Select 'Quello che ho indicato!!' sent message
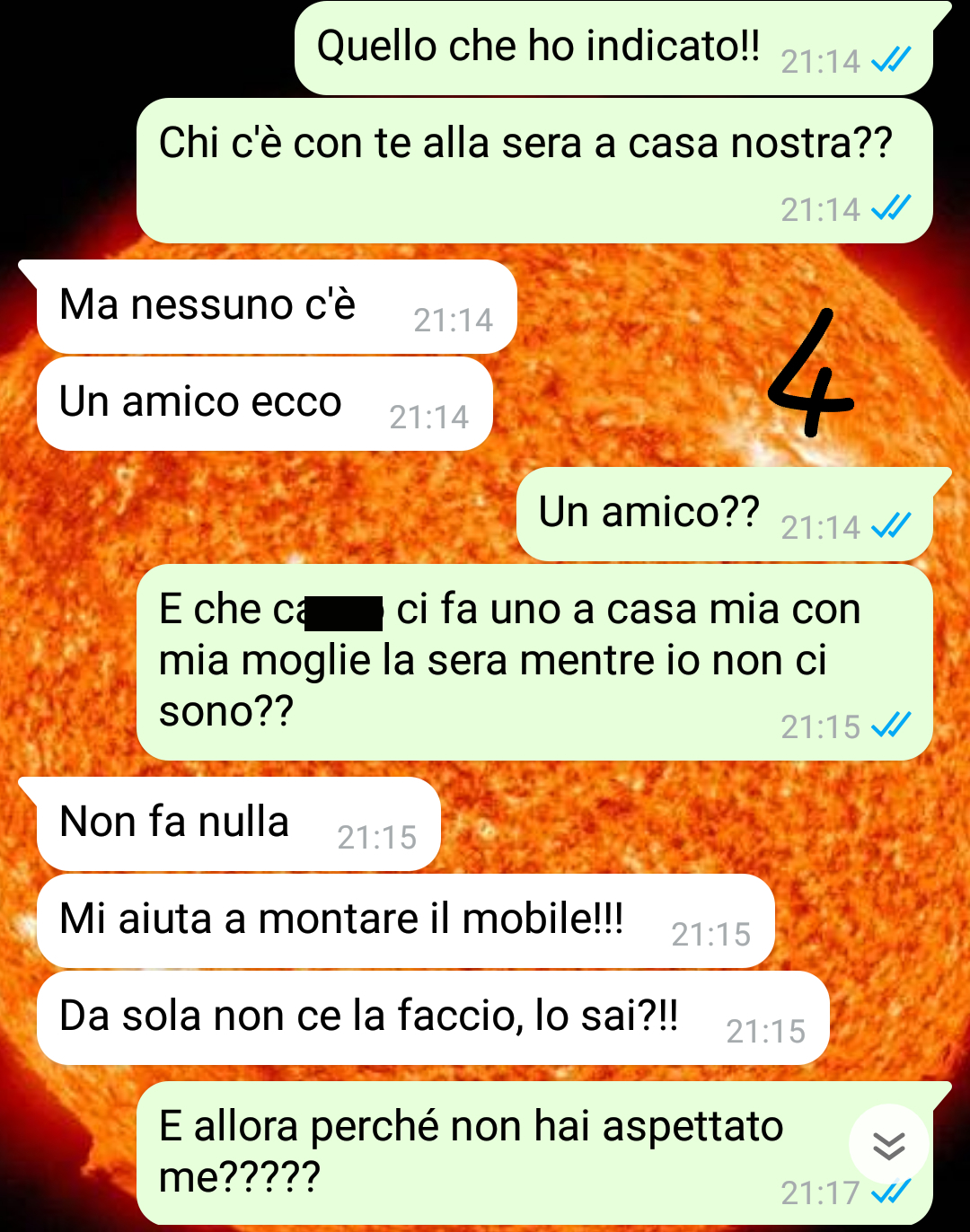Image resolution: width=970 pixels, height=1232 pixels. (614, 48)
